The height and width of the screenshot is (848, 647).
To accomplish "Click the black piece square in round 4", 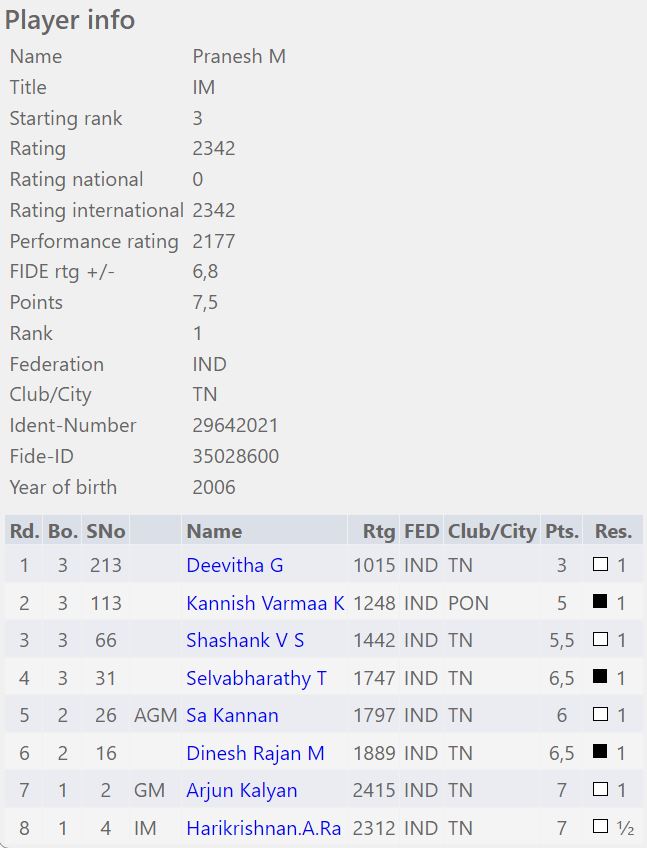I will pyautogui.click(x=600, y=678).
